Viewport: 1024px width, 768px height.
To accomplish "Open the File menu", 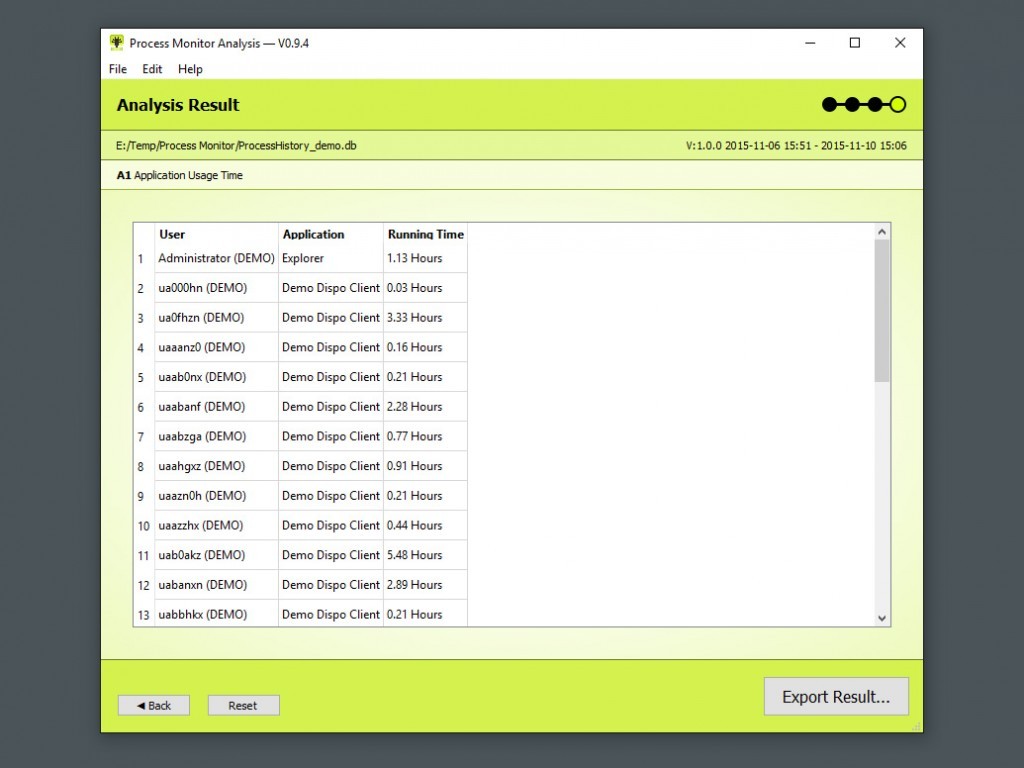I will (118, 69).
